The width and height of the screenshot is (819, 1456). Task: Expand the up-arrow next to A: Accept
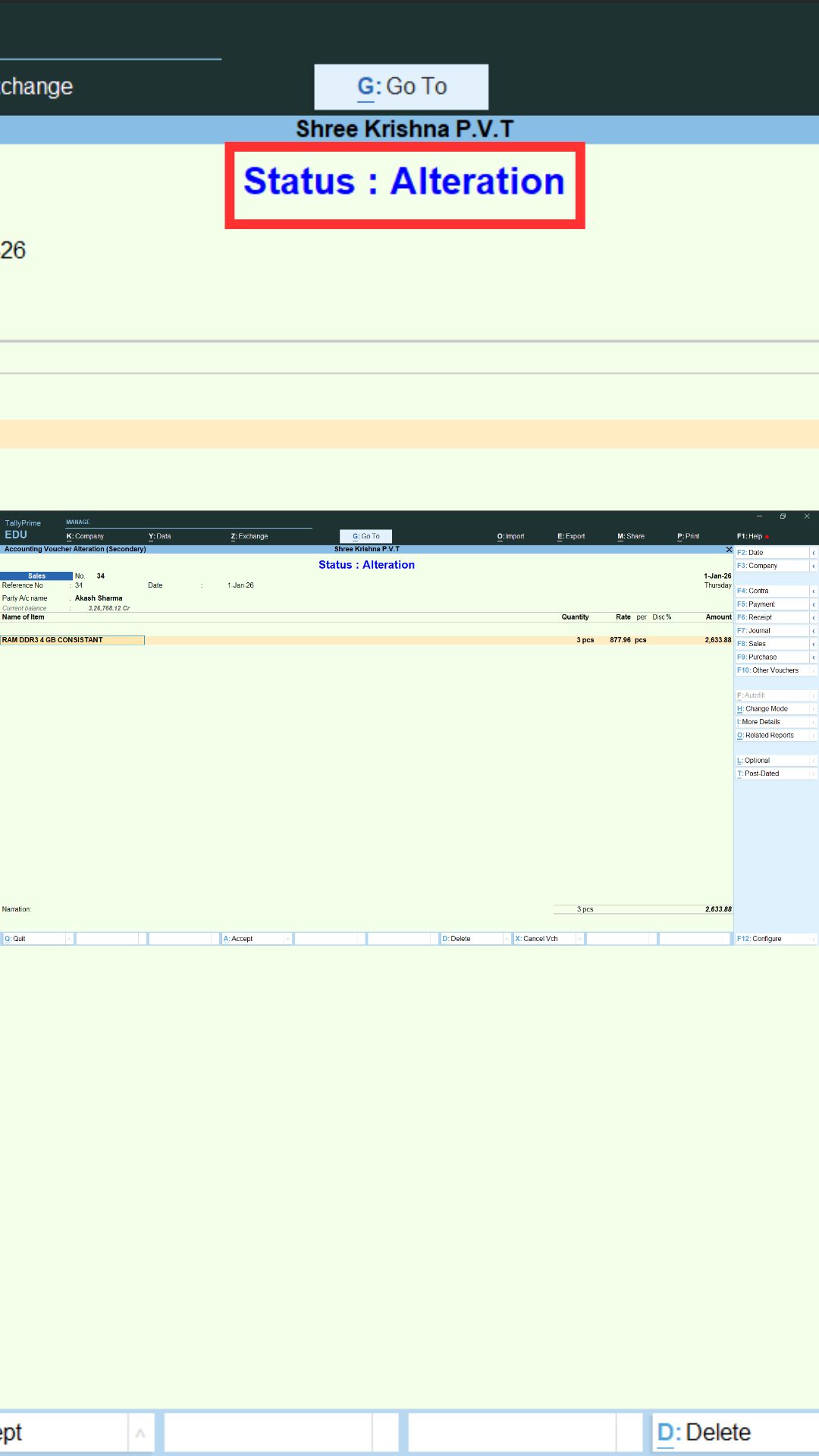[288, 939]
